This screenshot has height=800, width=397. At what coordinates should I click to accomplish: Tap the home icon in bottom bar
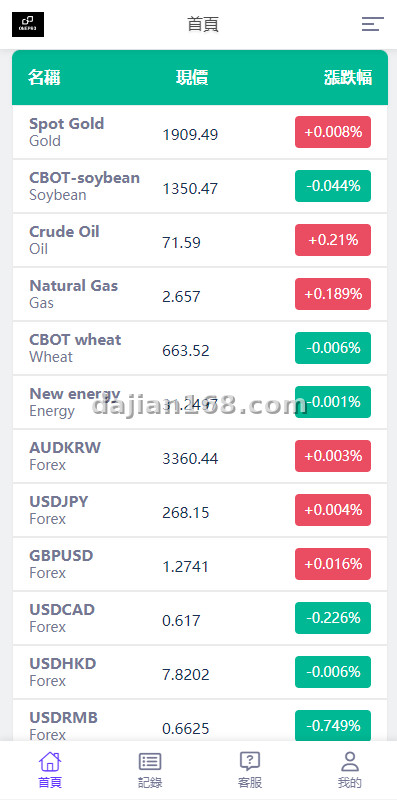coord(50,762)
